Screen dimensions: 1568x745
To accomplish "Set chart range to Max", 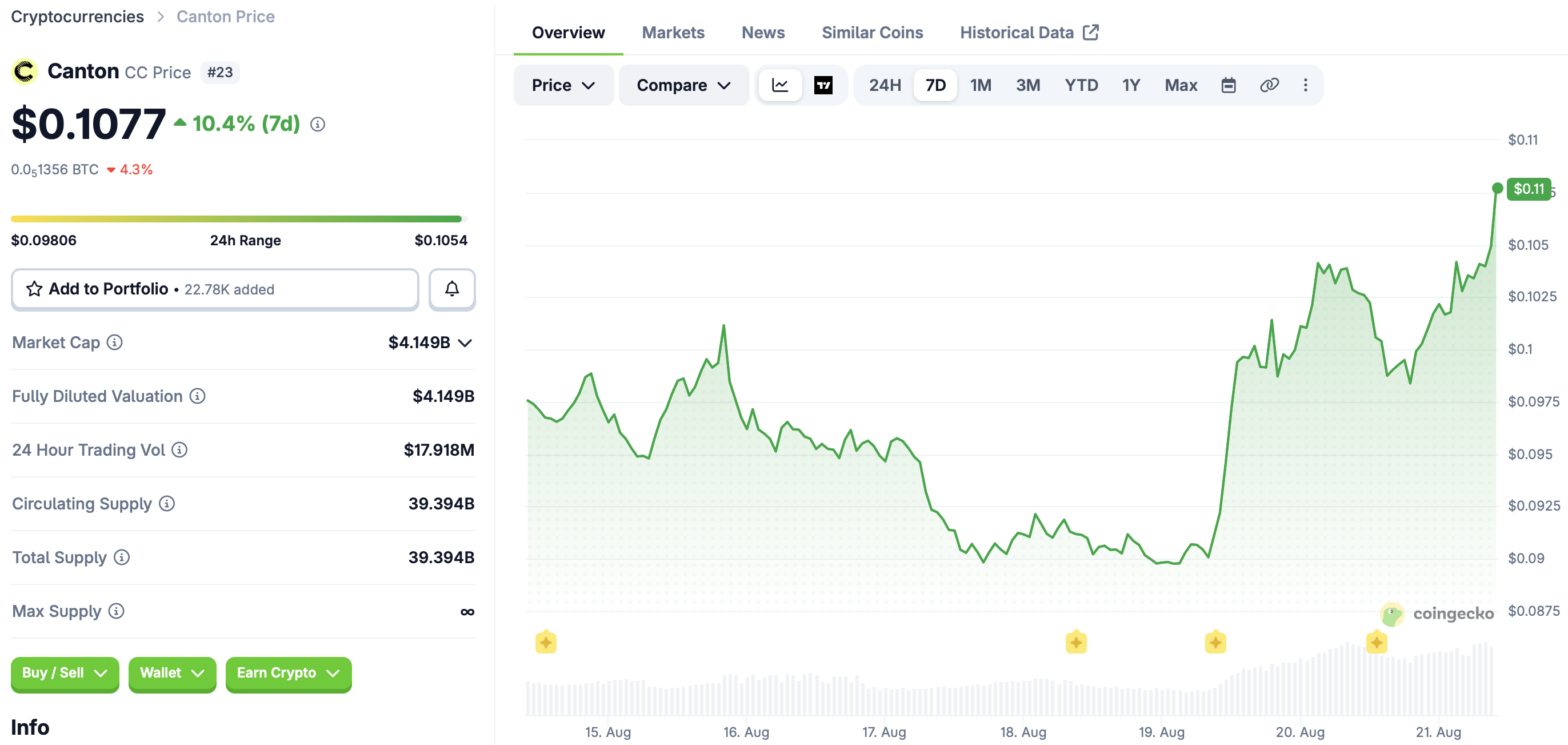I will (1180, 85).
